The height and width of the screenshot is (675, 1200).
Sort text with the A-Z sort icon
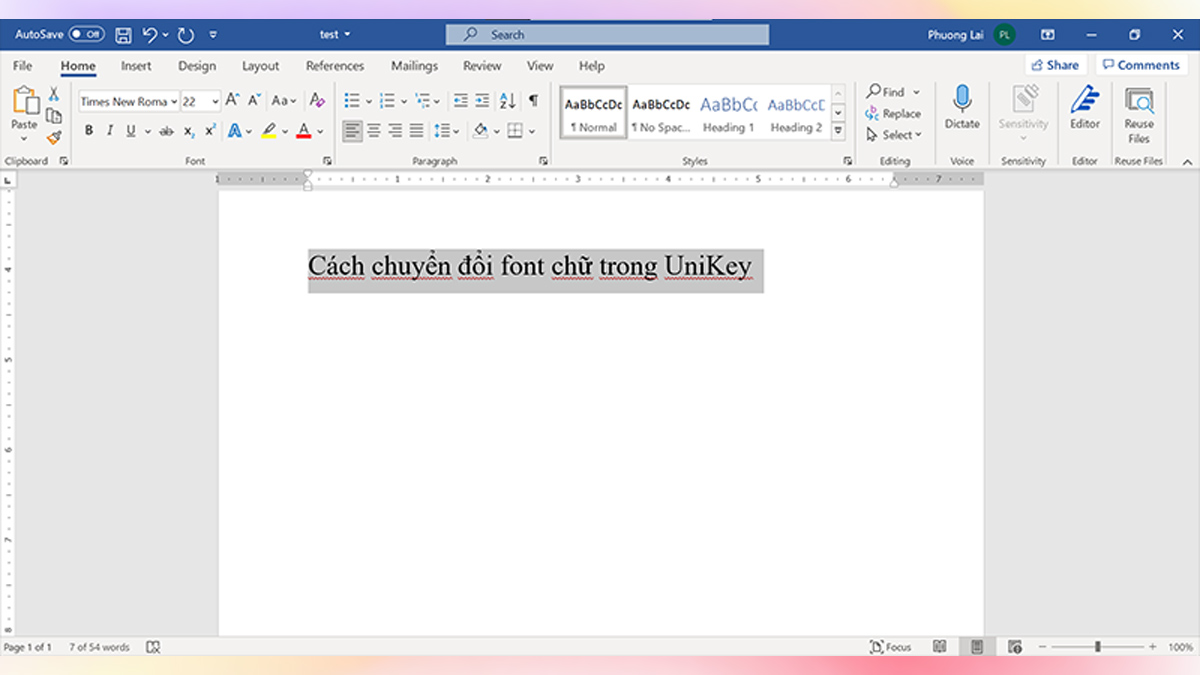pyautogui.click(x=507, y=101)
